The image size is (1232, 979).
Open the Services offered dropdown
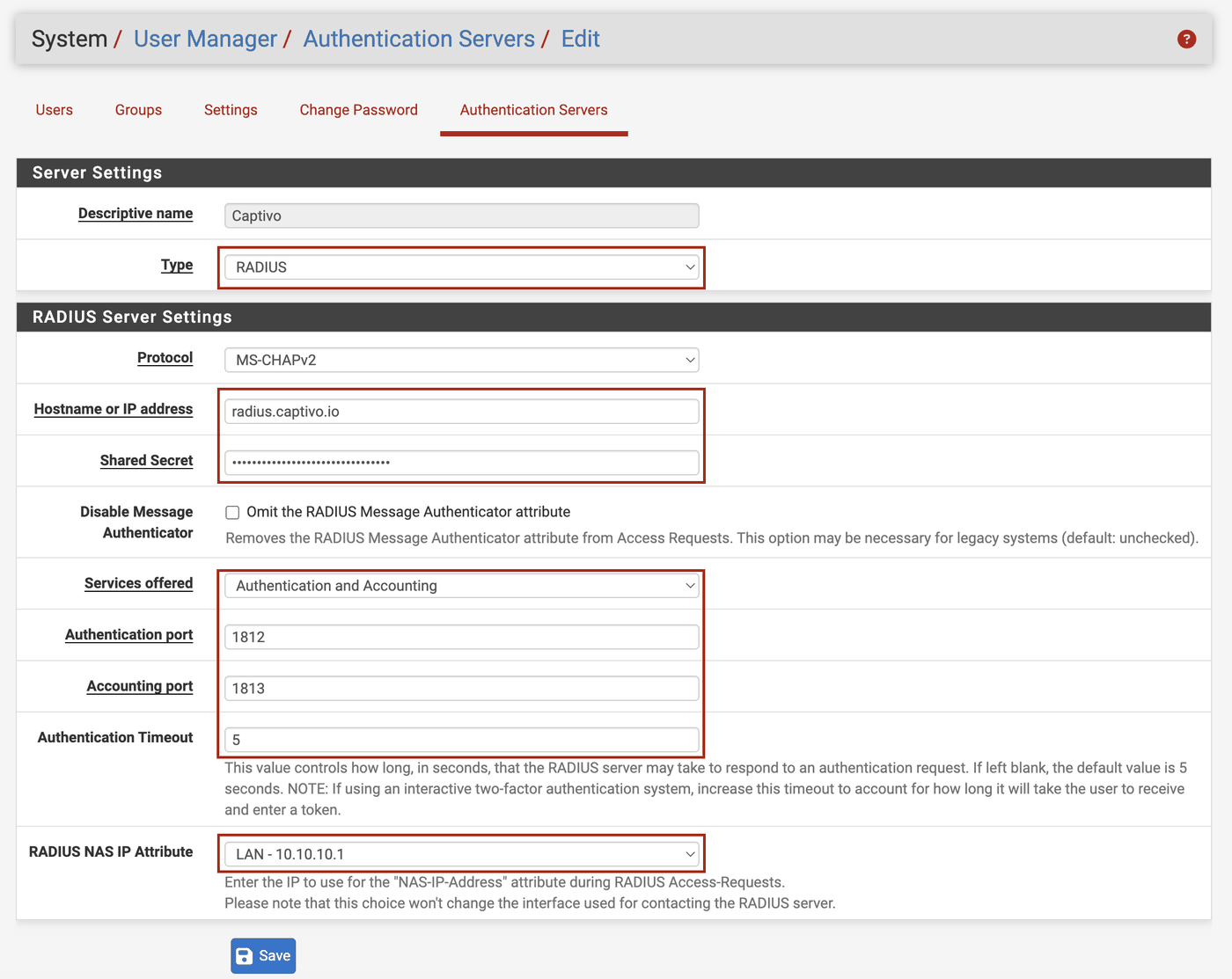[x=462, y=586]
